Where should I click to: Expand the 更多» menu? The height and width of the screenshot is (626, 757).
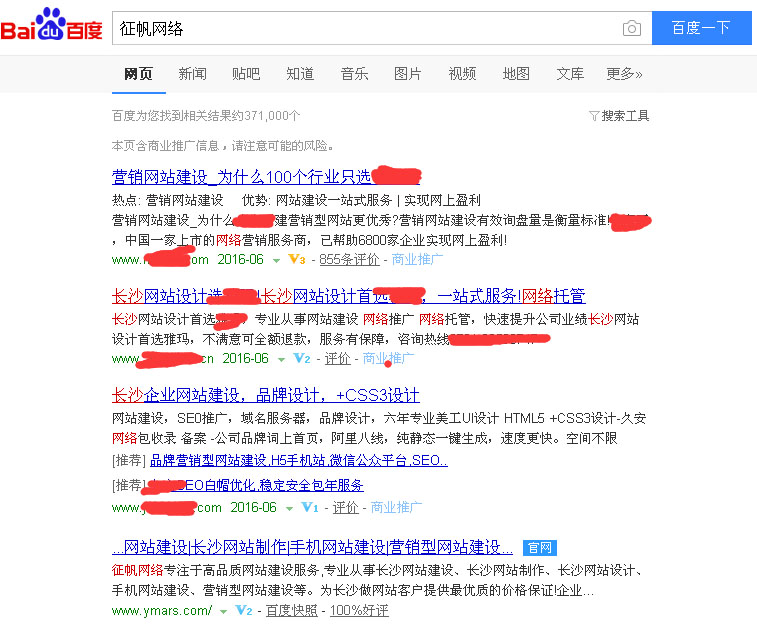point(624,74)
